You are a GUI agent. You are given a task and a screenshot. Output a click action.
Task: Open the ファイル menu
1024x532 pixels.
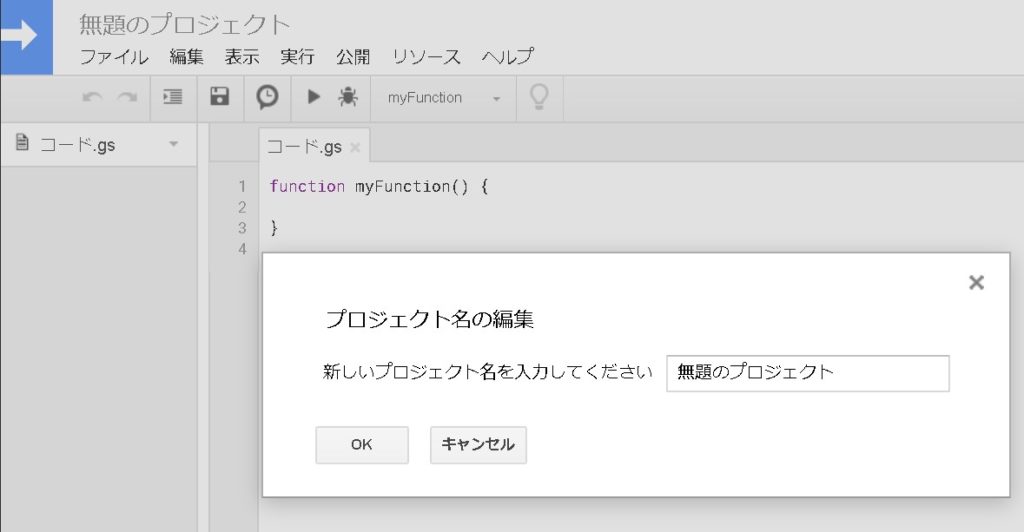114,57
